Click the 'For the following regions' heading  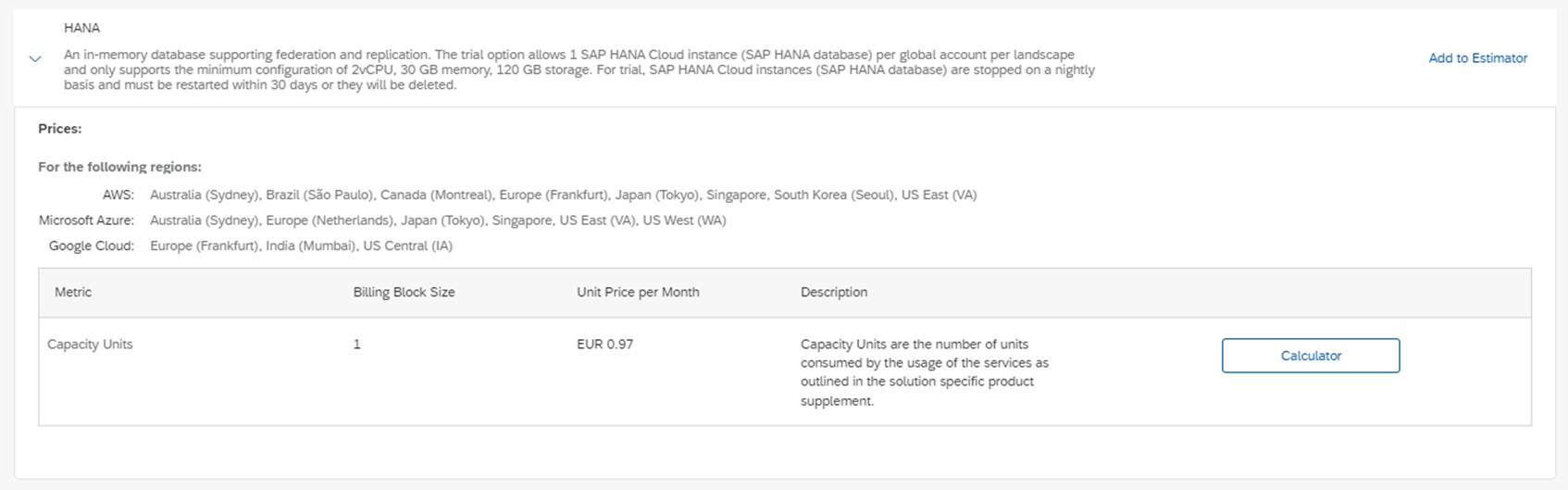119,167
